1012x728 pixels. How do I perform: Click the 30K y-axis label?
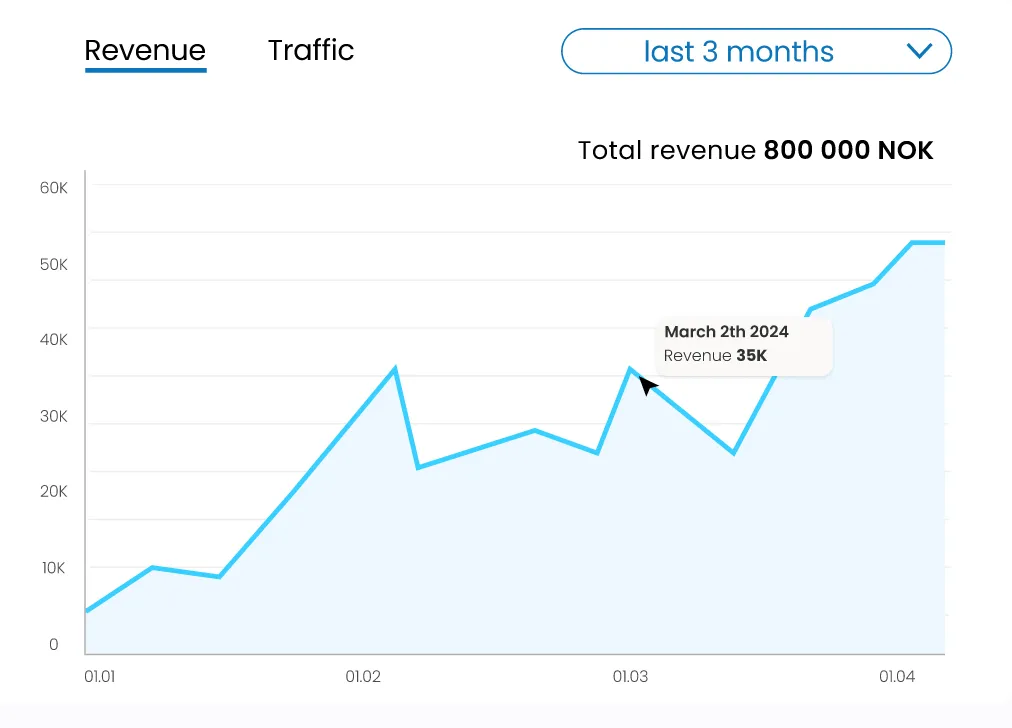pos(53,416)
